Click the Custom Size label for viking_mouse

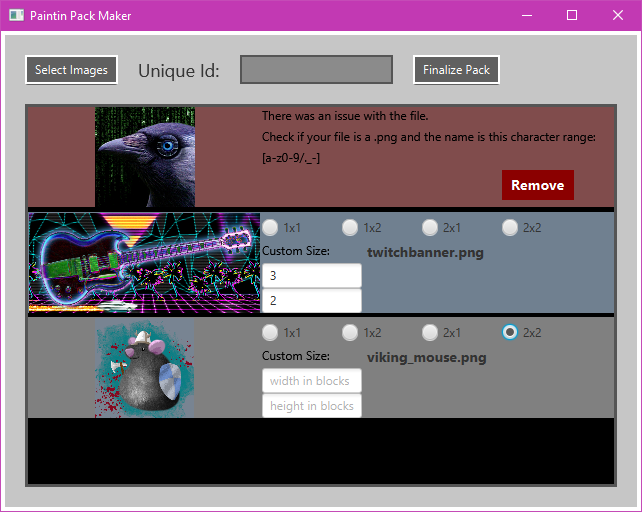(296, 356)
